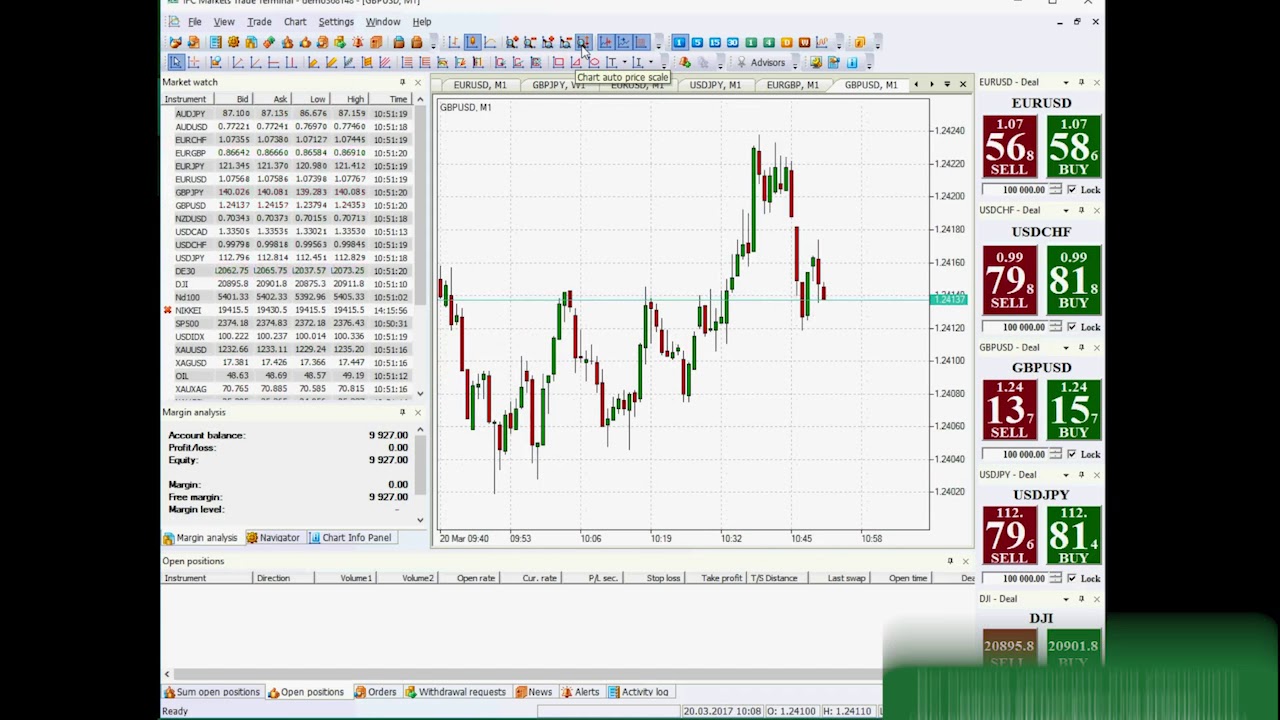Open the Navigator tab
Image resolution: width=1280 pixels, height=720 pixels.
click(273, 538)
